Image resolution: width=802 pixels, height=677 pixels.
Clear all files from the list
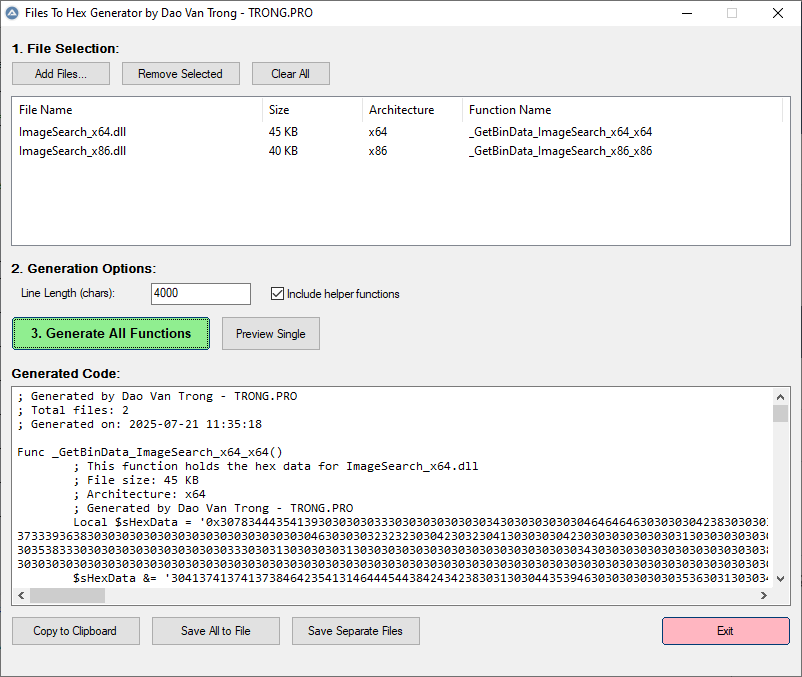(291, 74)
